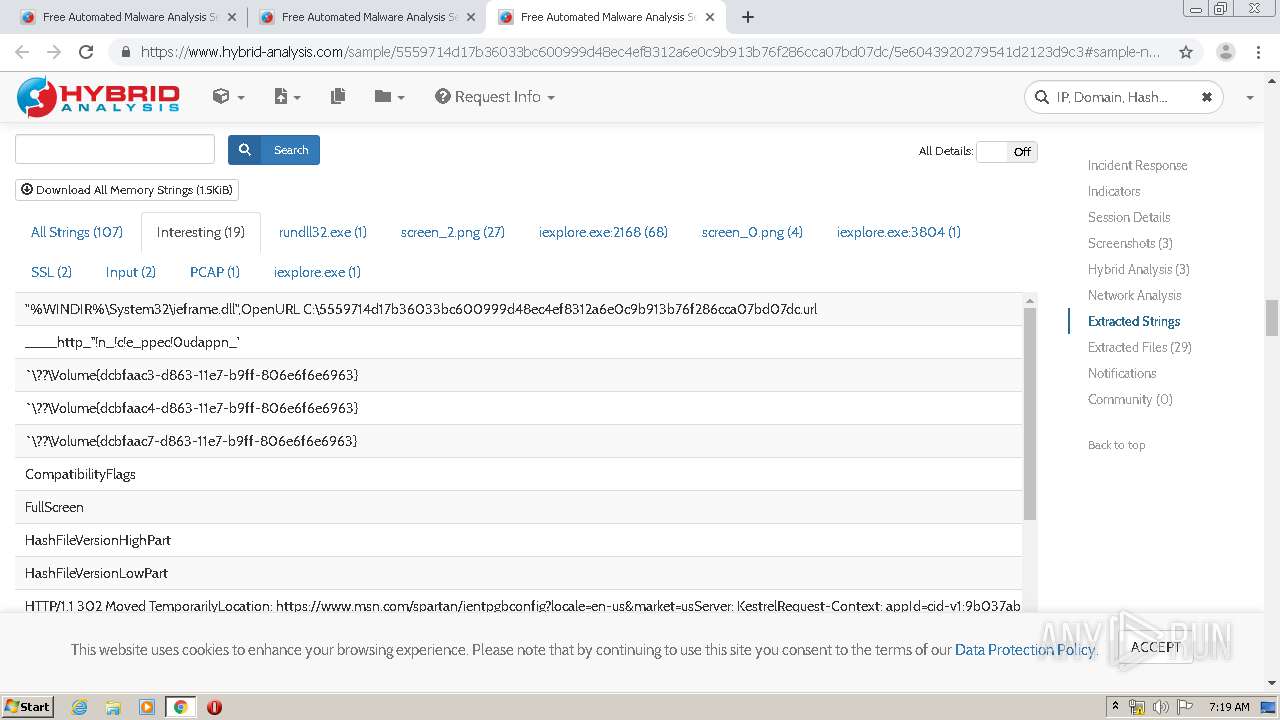Open the Data Protection Policy link

click(1025, 649)
